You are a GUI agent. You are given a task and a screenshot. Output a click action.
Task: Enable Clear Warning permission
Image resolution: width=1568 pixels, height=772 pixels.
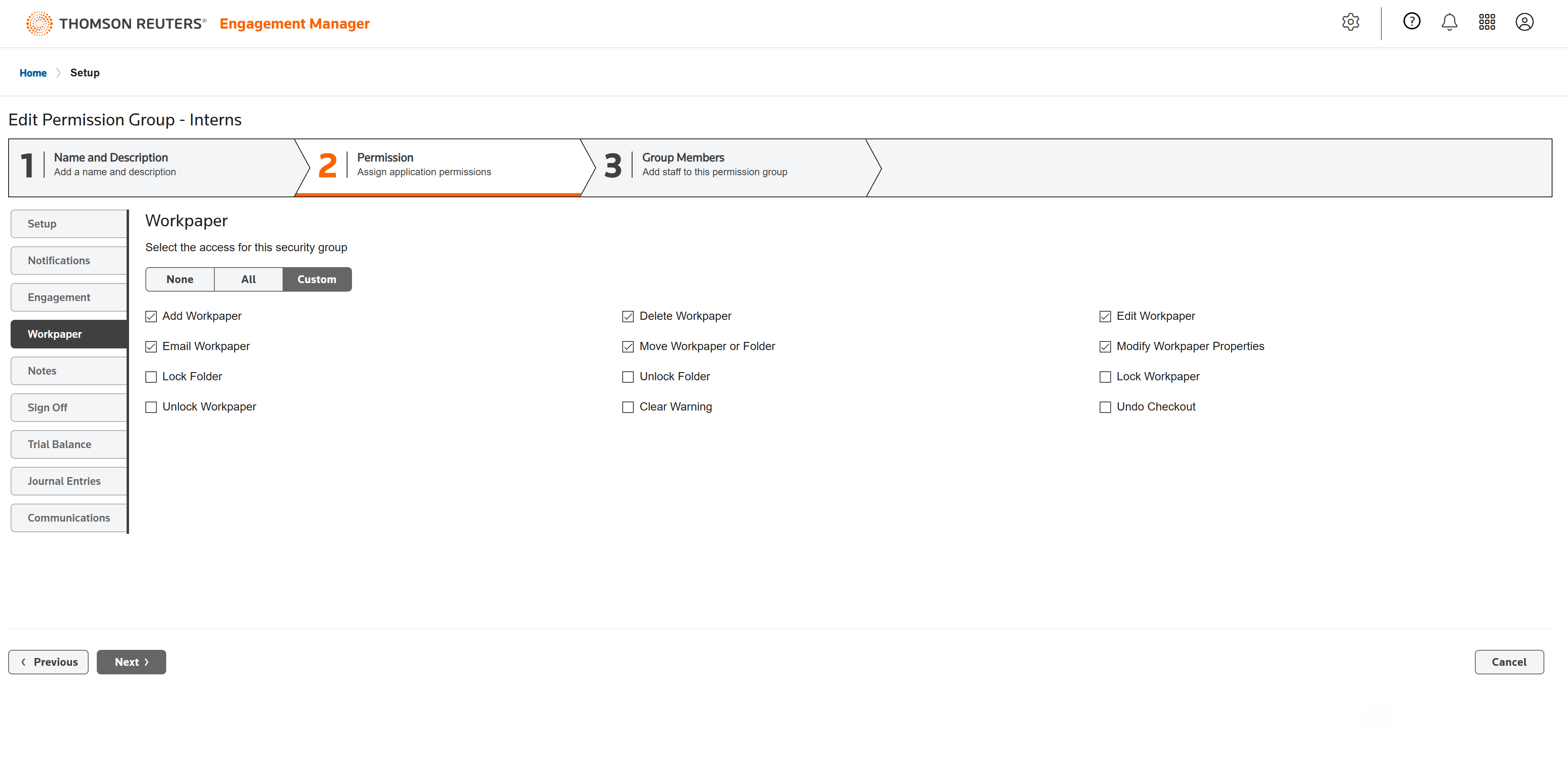pos(628,407)
